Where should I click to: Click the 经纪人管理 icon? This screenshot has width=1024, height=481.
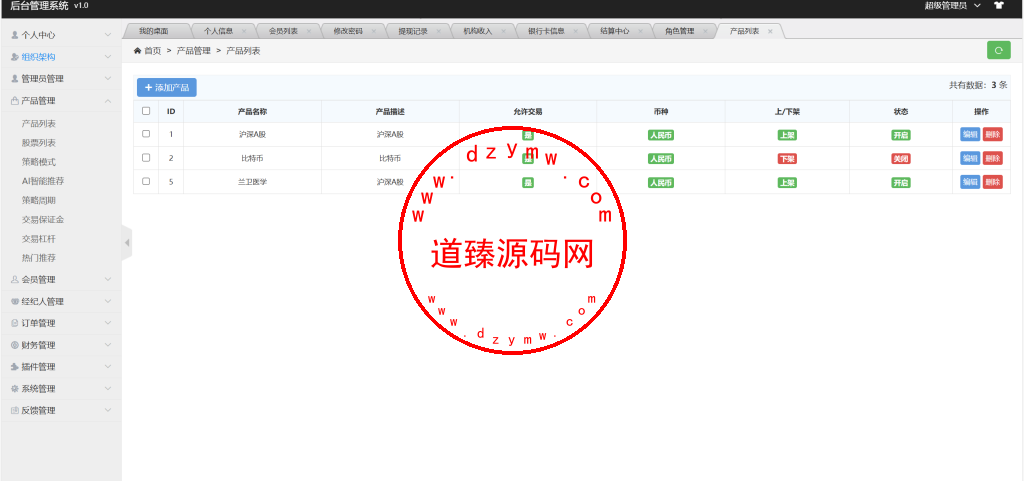click(15, 302)
